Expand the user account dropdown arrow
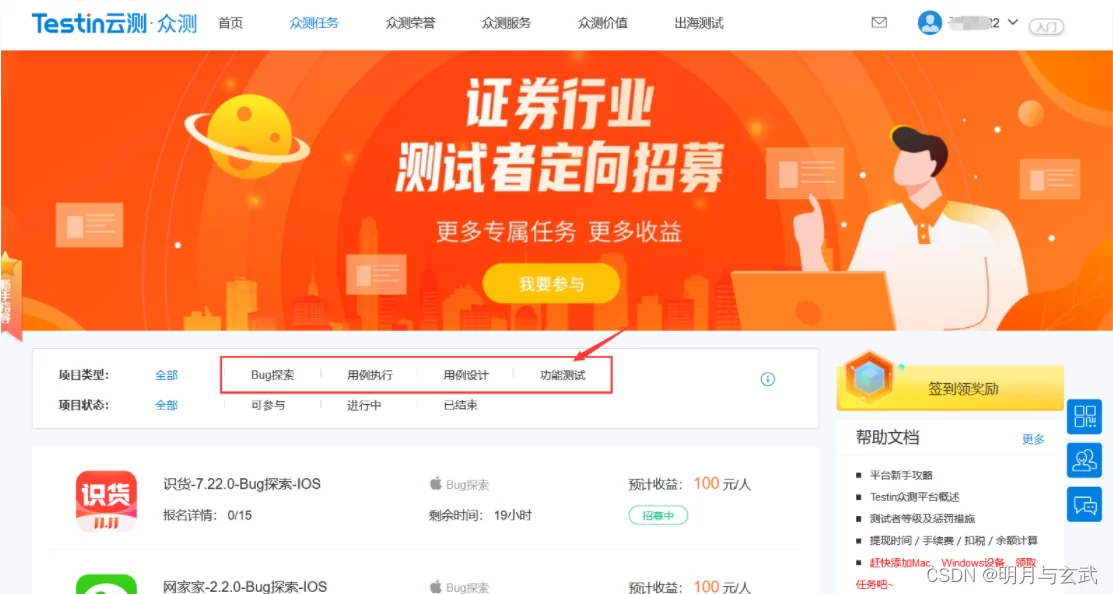1113x594 pixels. tap(1013, 22)
